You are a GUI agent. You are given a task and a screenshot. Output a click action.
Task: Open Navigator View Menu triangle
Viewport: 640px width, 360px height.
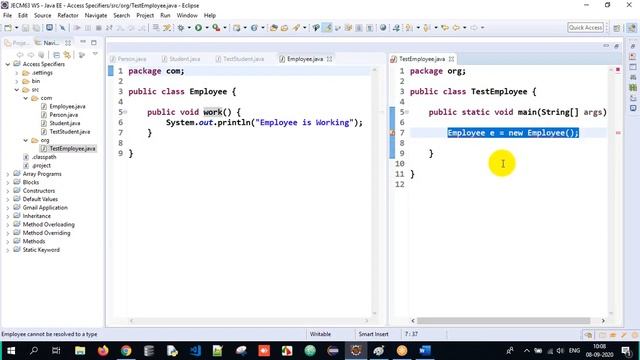95,54
